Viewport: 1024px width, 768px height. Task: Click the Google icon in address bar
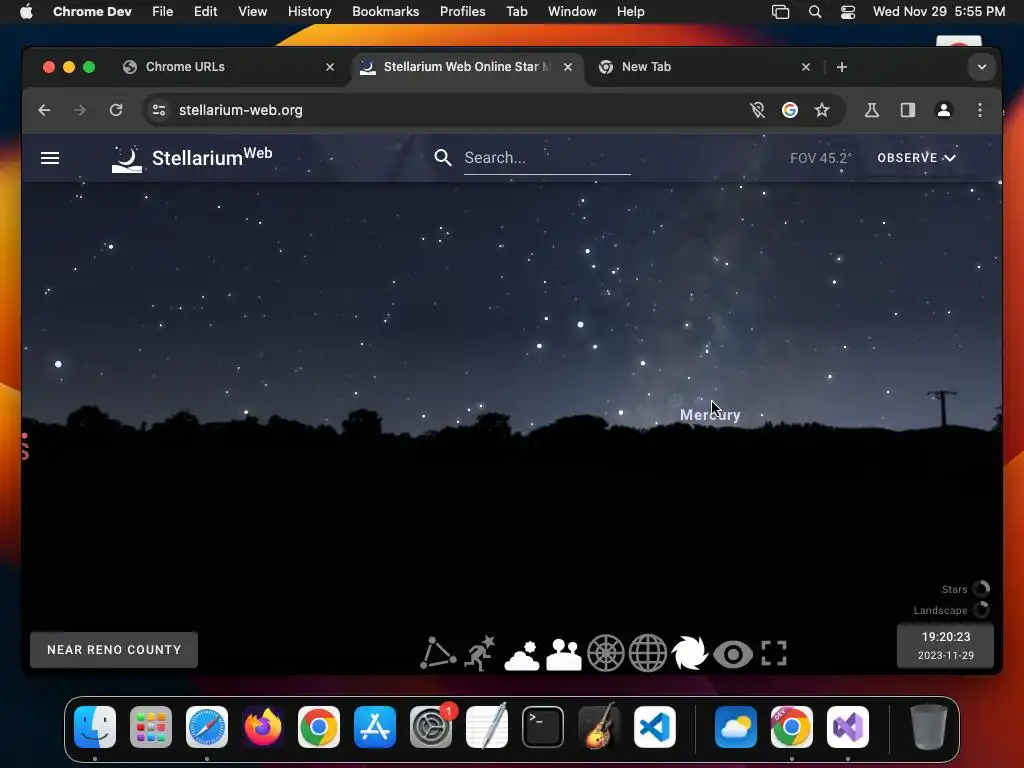coord(790,110)
